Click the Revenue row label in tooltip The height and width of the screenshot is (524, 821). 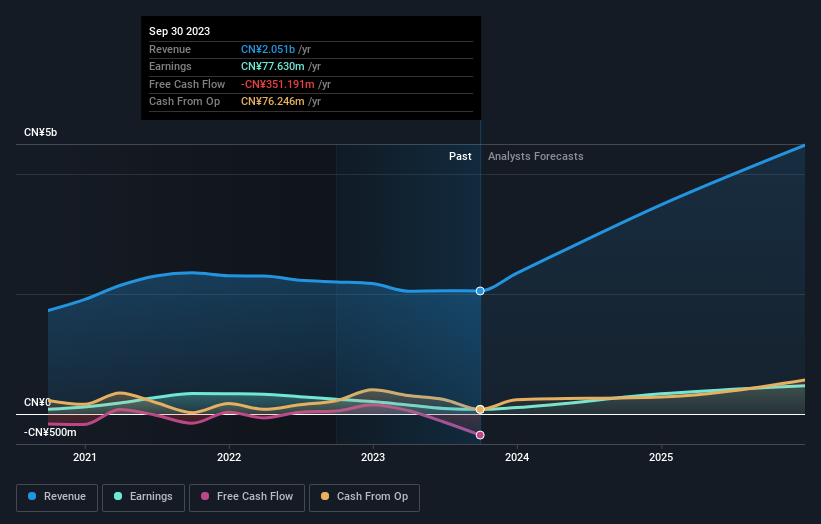[x=170, y=49]
